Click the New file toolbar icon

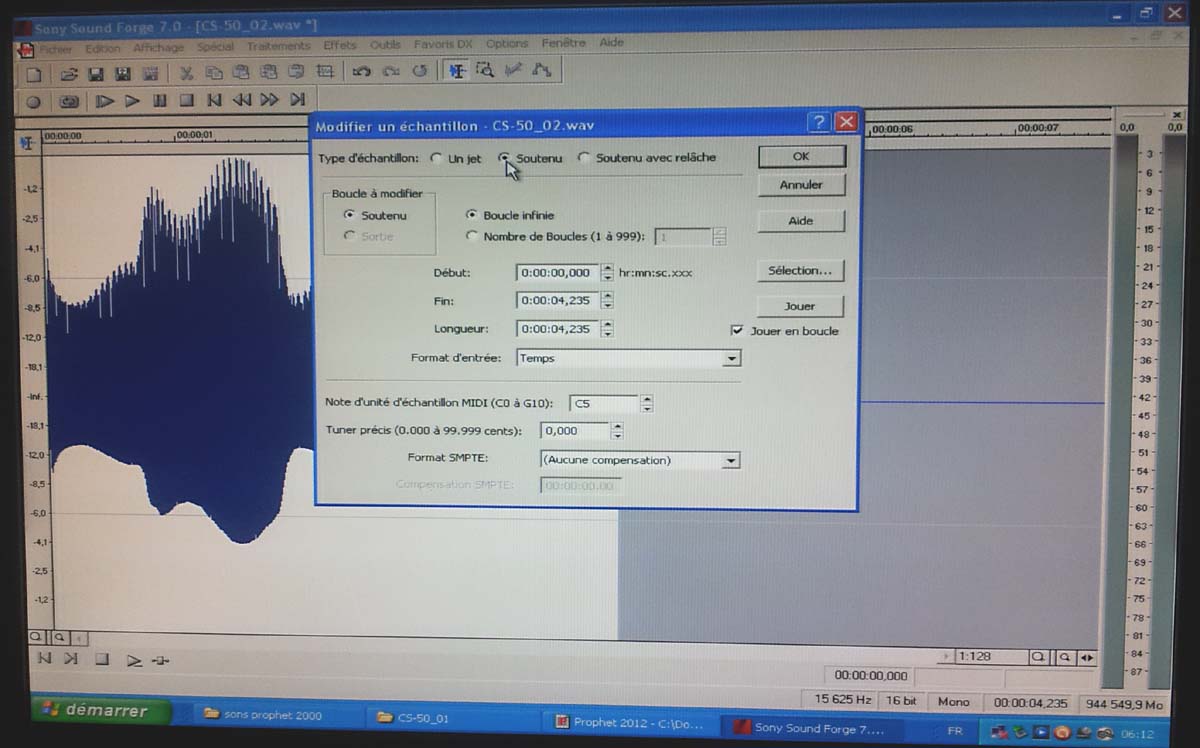pyautogui.click(x=34, y=73)
